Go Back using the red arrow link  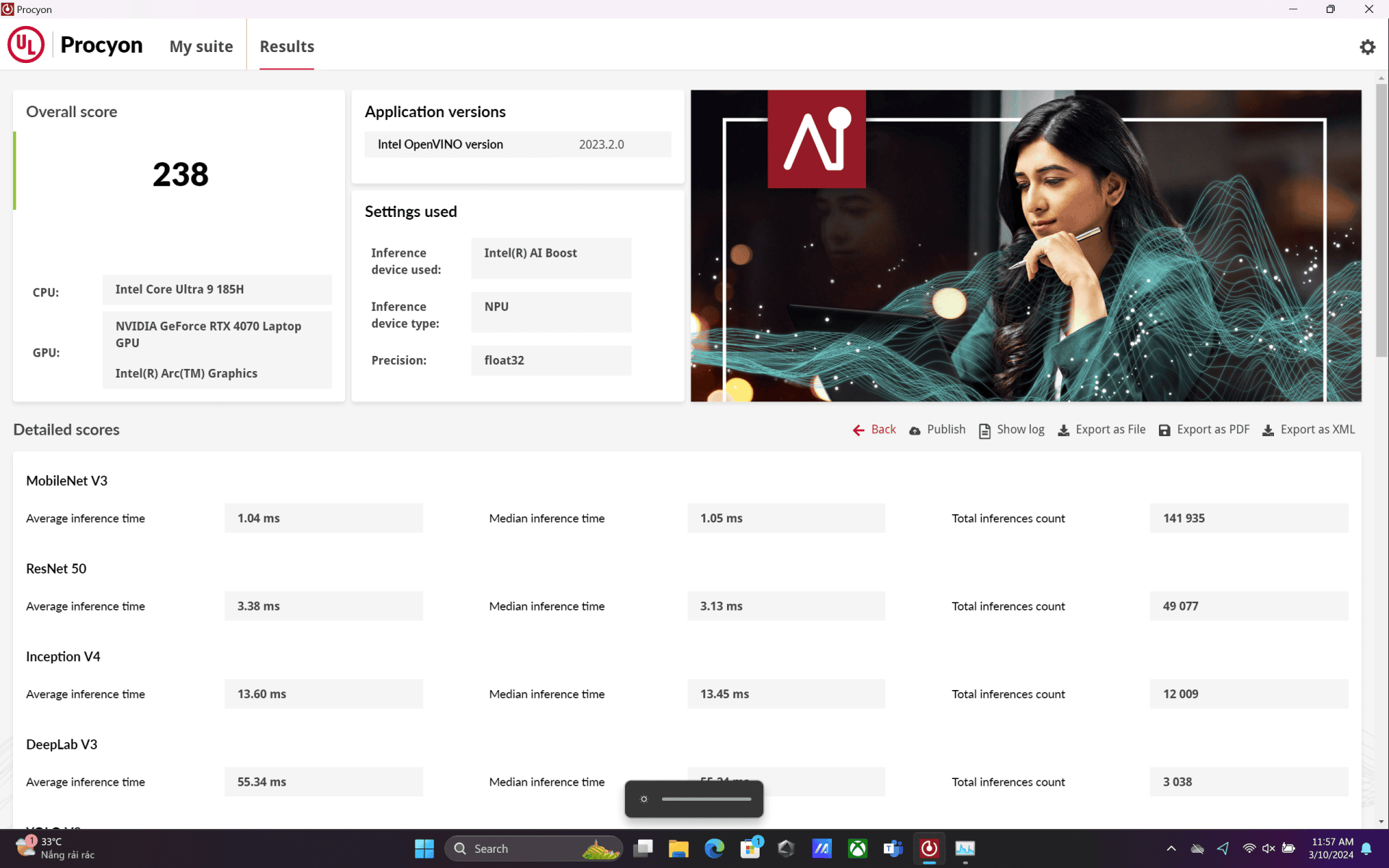pos(874,430)
